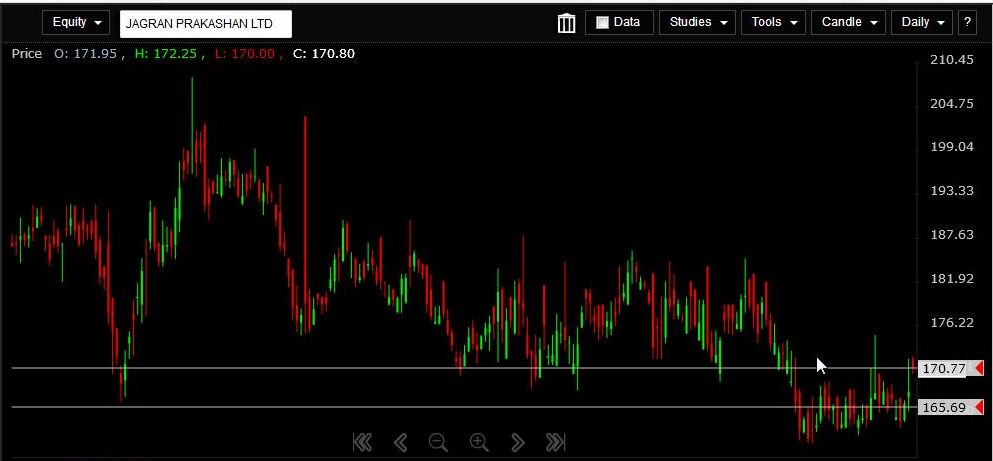This screenshot has width=993, height=461.
Task: Open the Studies menu
Action: pyautogui.click(x=697, y=23)
